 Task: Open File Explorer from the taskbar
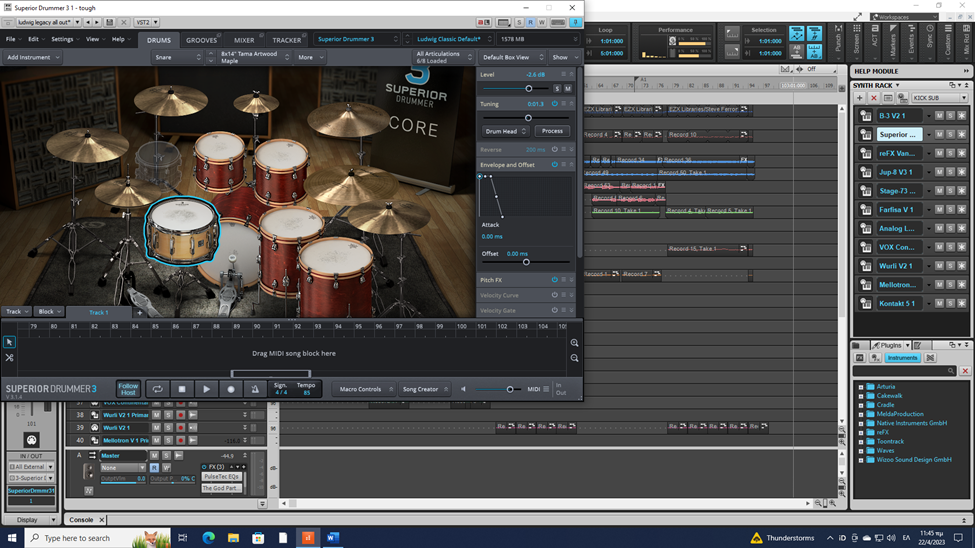point(233,537)
